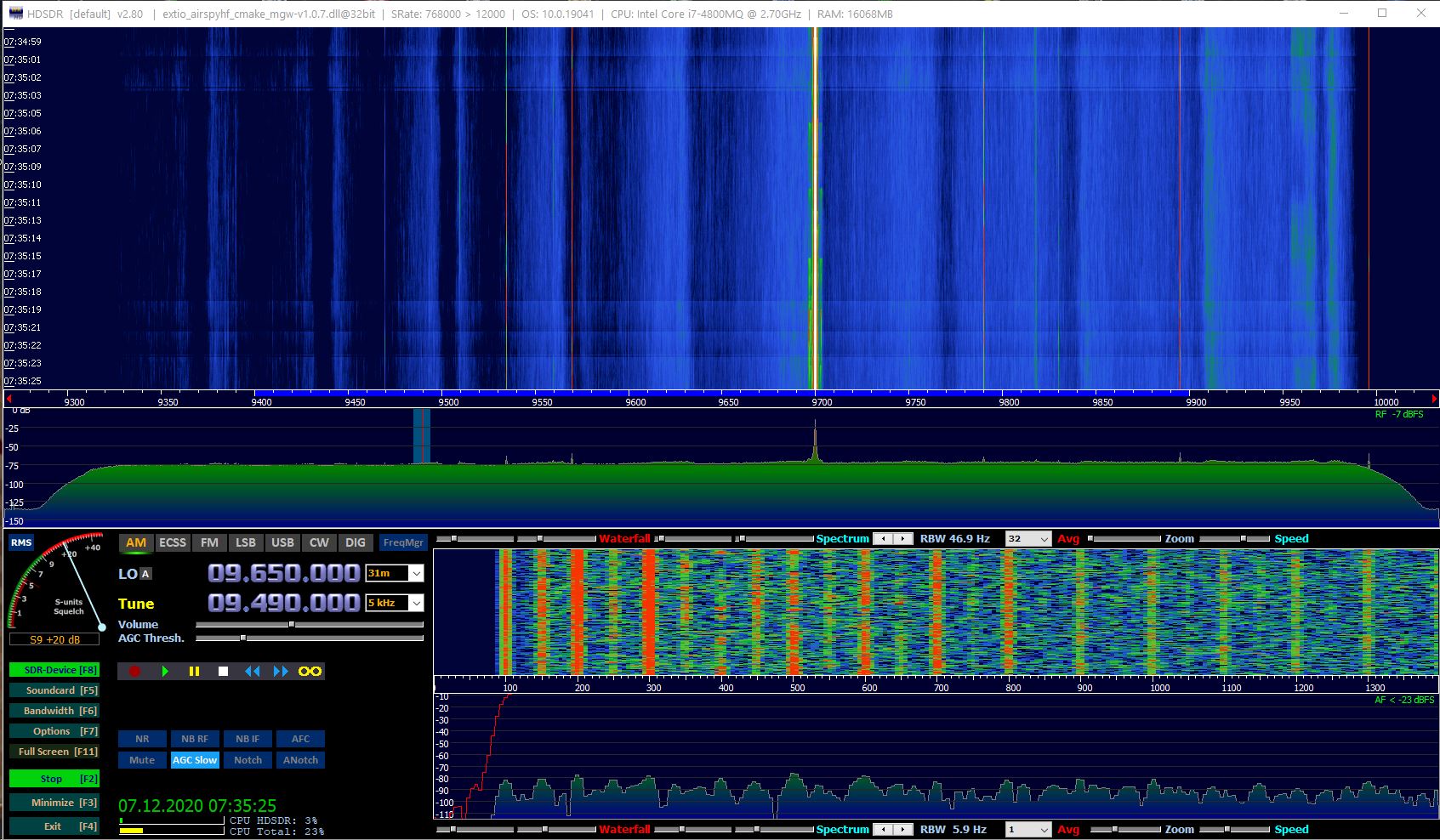1440x840 pixels.
Task: Enable NR noise reduction
Action: point(142,739)
